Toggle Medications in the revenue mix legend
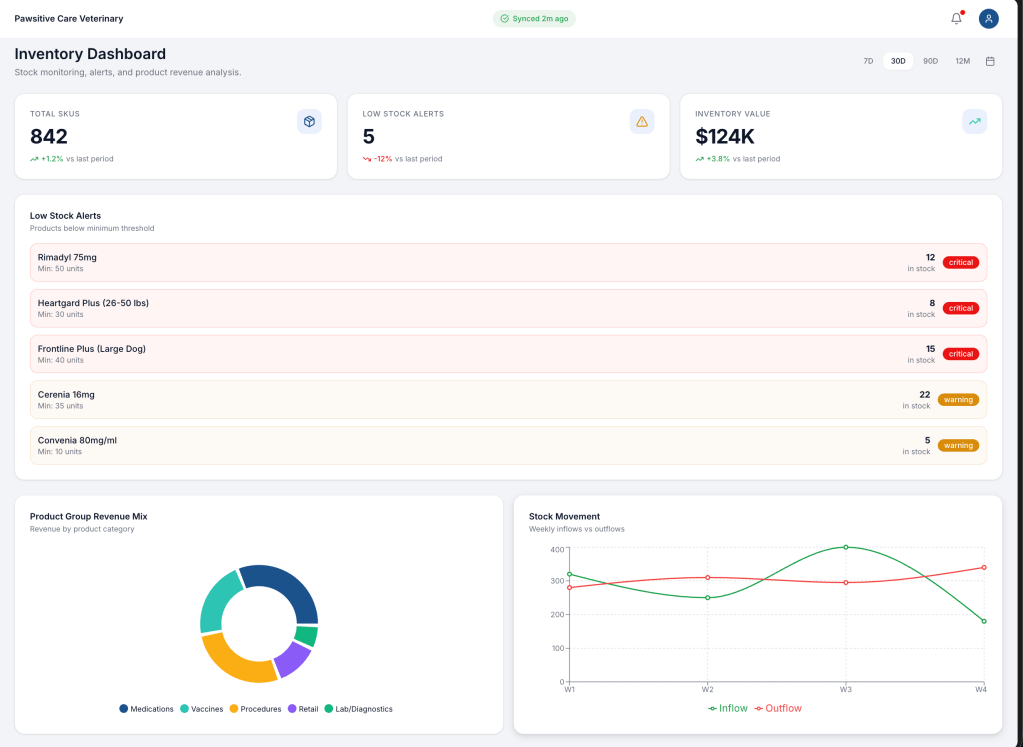This screenshot has height=747, width=1023. click(x=146, y=709)
